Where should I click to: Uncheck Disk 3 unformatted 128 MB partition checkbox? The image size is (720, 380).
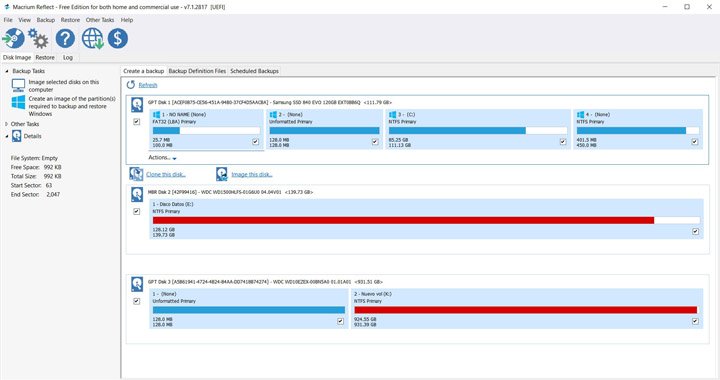[x=340, y=321]
